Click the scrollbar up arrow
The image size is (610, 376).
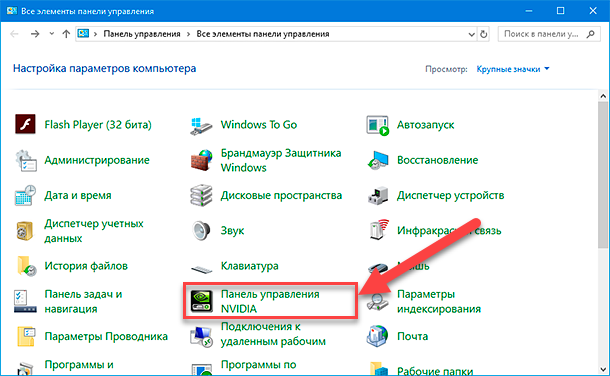[x=603, y=96]
